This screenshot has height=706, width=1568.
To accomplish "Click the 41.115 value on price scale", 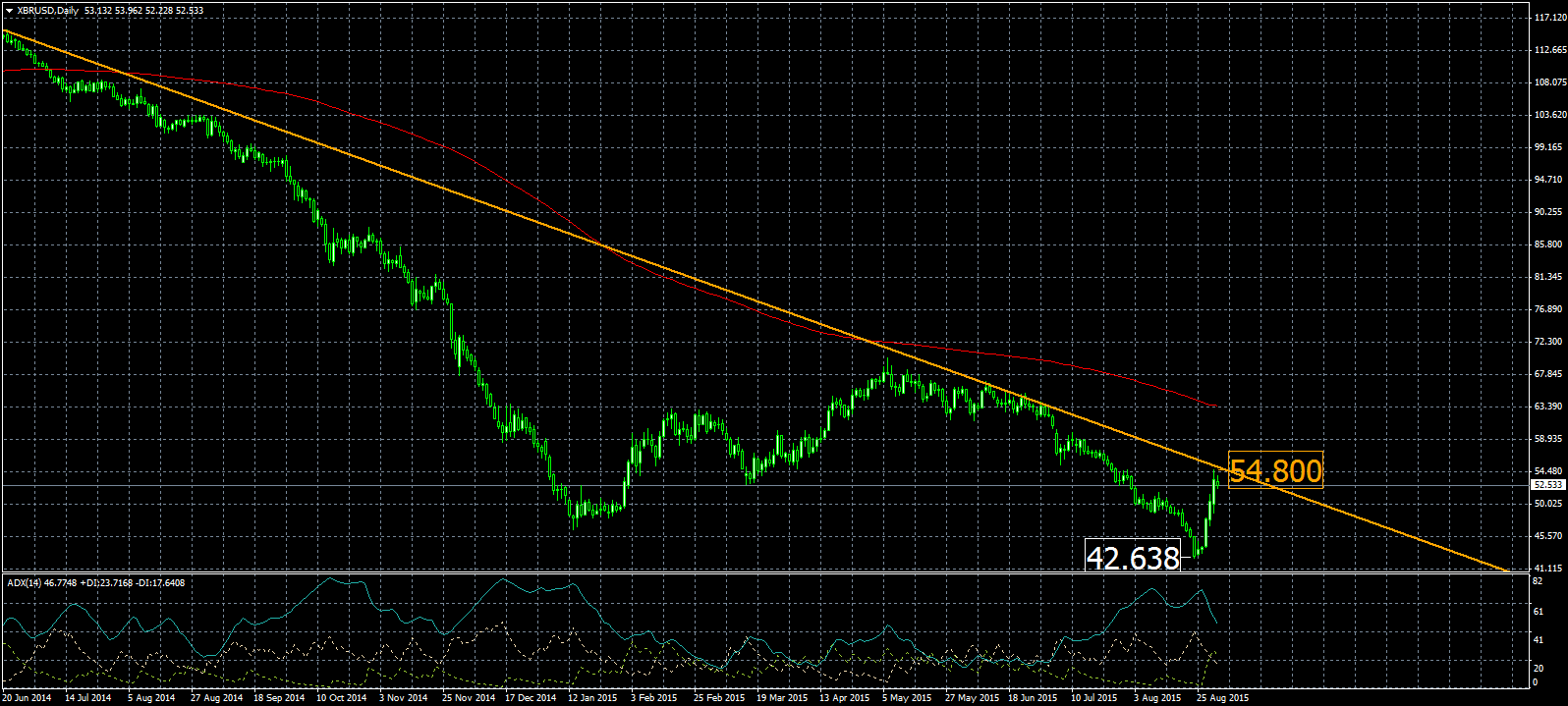I will pyautogui.click(x=1549, y=569).
